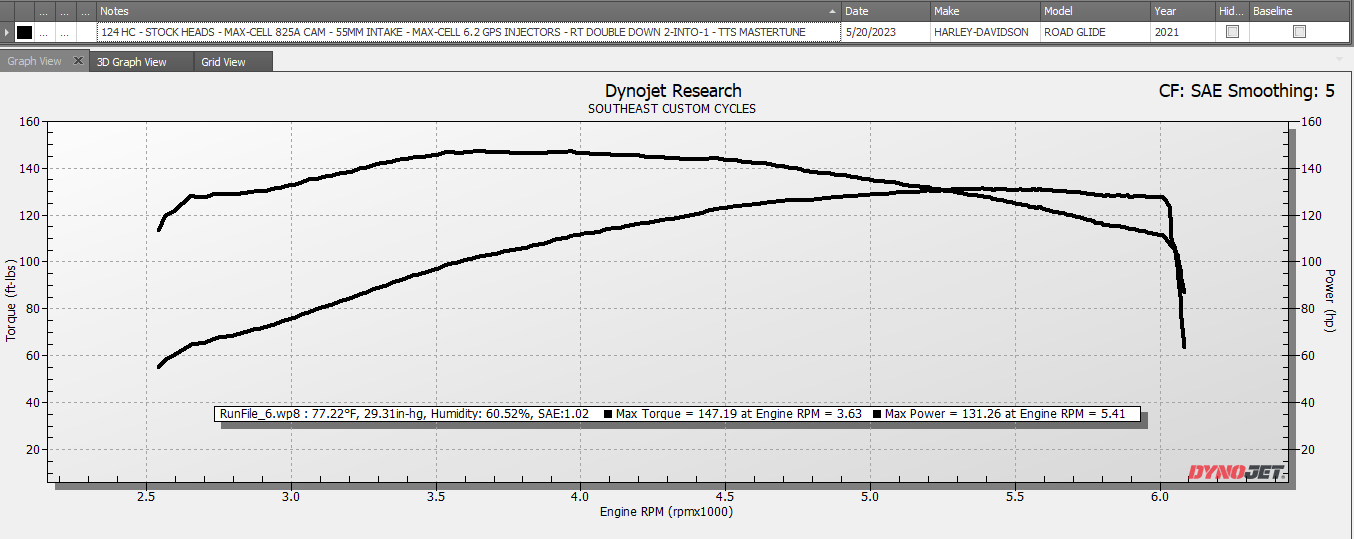Click the CF: SAE Smoothing: 5 label
This screenshot has height=539, width=1354.
pos(1246,91)
